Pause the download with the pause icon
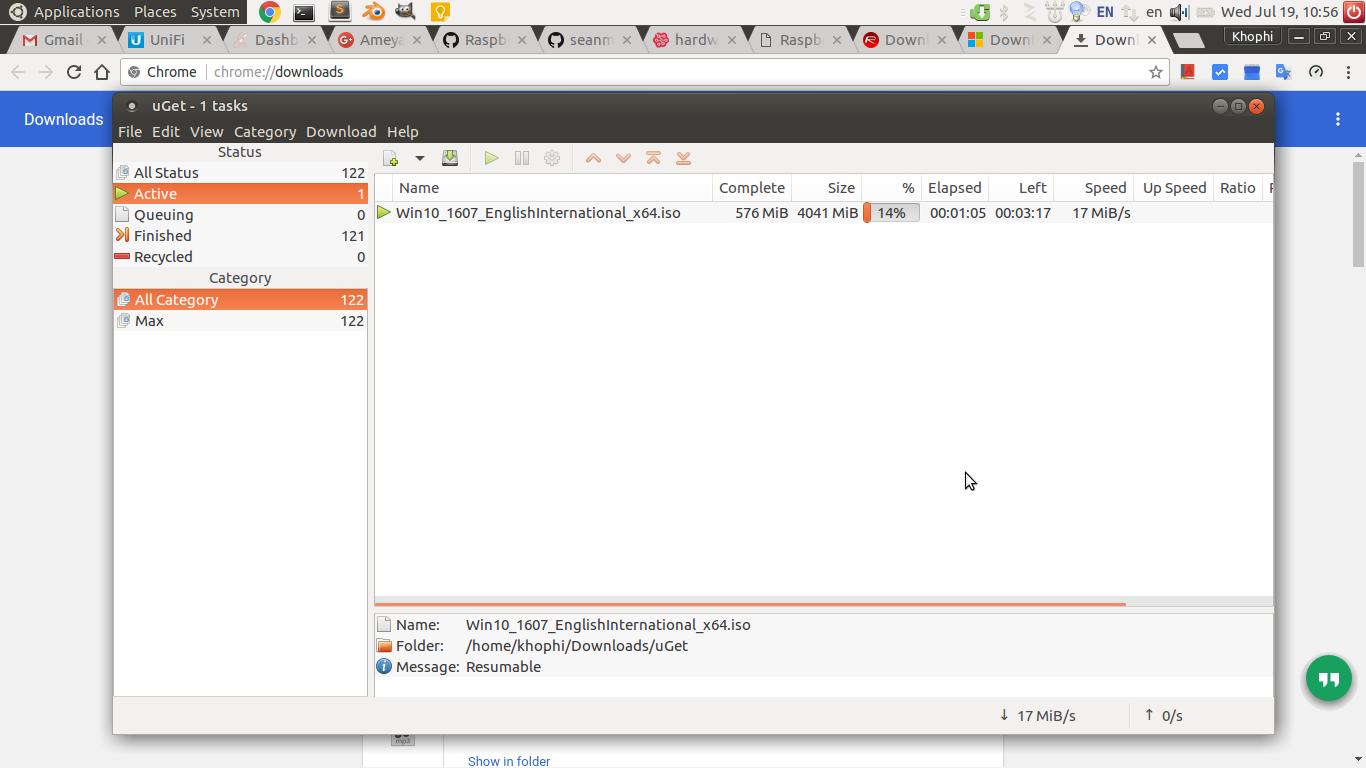 521,158
